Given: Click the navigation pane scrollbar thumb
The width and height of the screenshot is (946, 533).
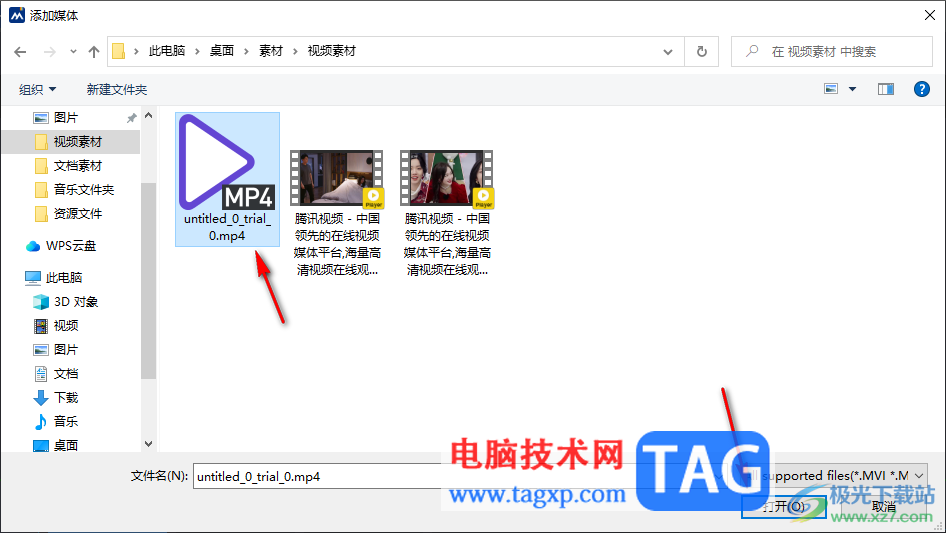Looking at the screenshot, I should pos(148,281).
